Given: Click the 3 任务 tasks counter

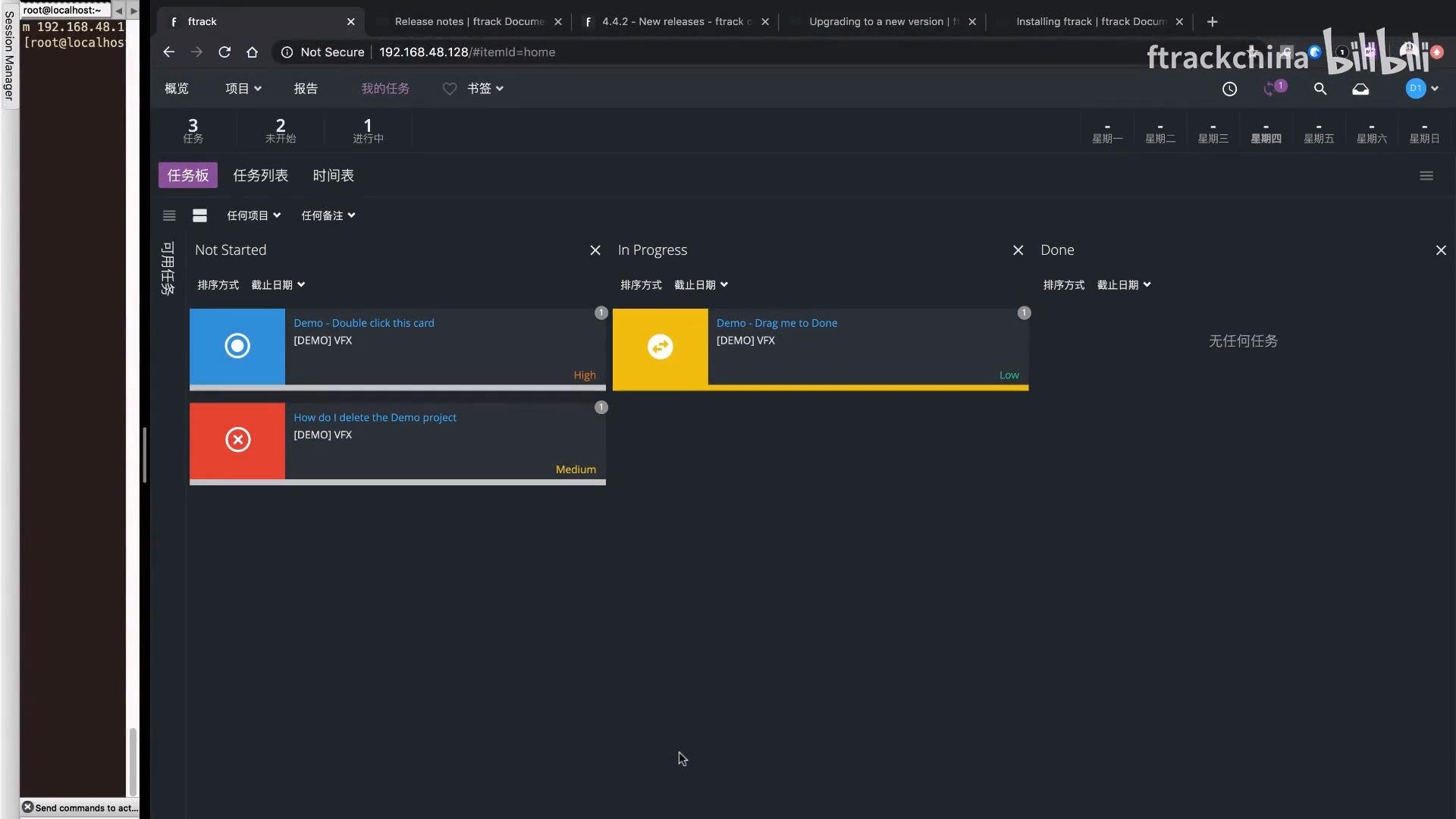Looking at the screenshot, I should [x=193, y=130].
